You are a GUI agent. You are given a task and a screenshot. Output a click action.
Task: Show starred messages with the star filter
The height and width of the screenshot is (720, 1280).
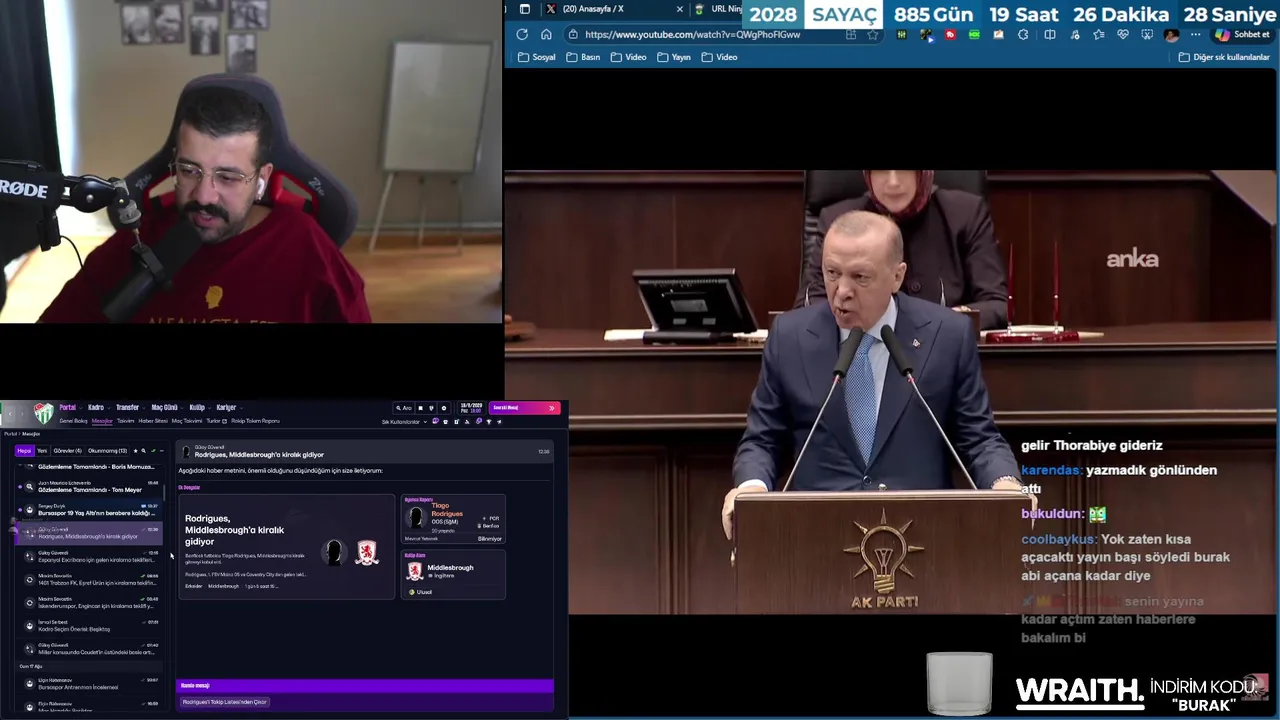point(135,451)
